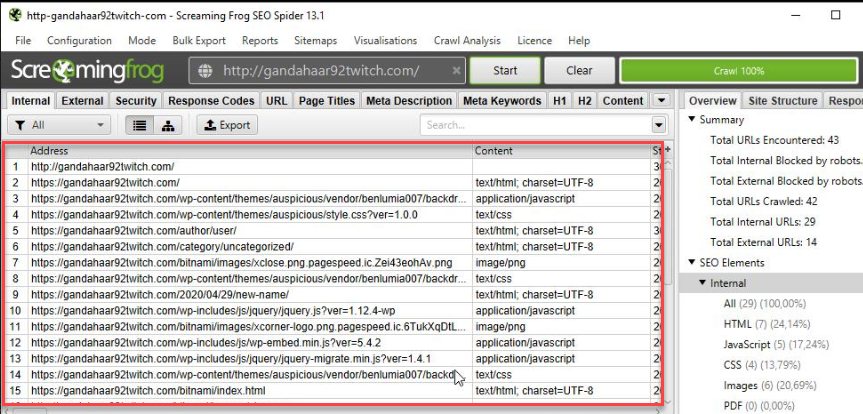Switch to tree view icon
The width and height of the screenshot is (863, 414).
tap(168, 125)
